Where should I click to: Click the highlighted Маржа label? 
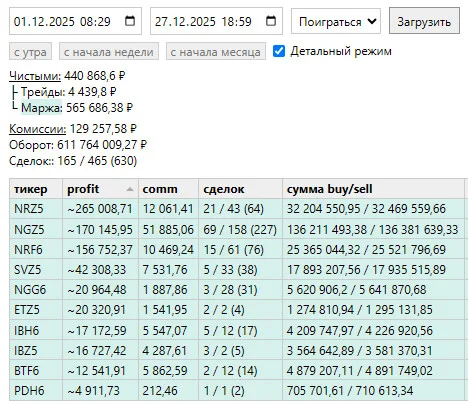[42, 107]
